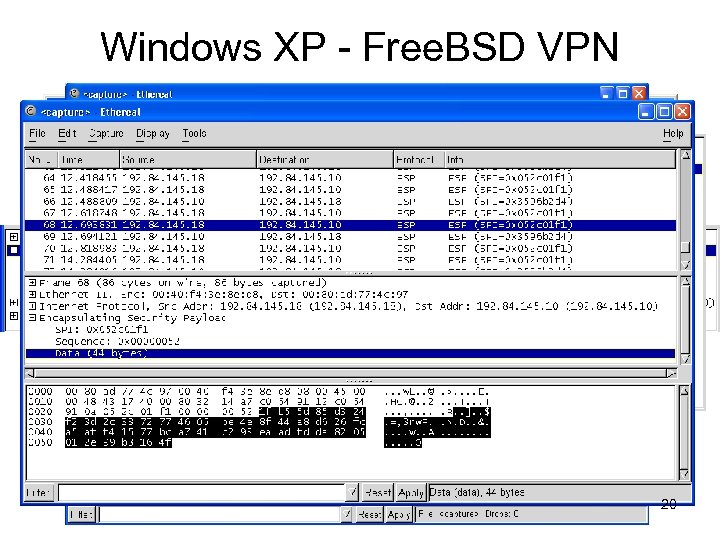Image resolution: width=720 pixels, height=540 pixels.
Task: Click the Apply filter button
Action: (x=411, y=493)
